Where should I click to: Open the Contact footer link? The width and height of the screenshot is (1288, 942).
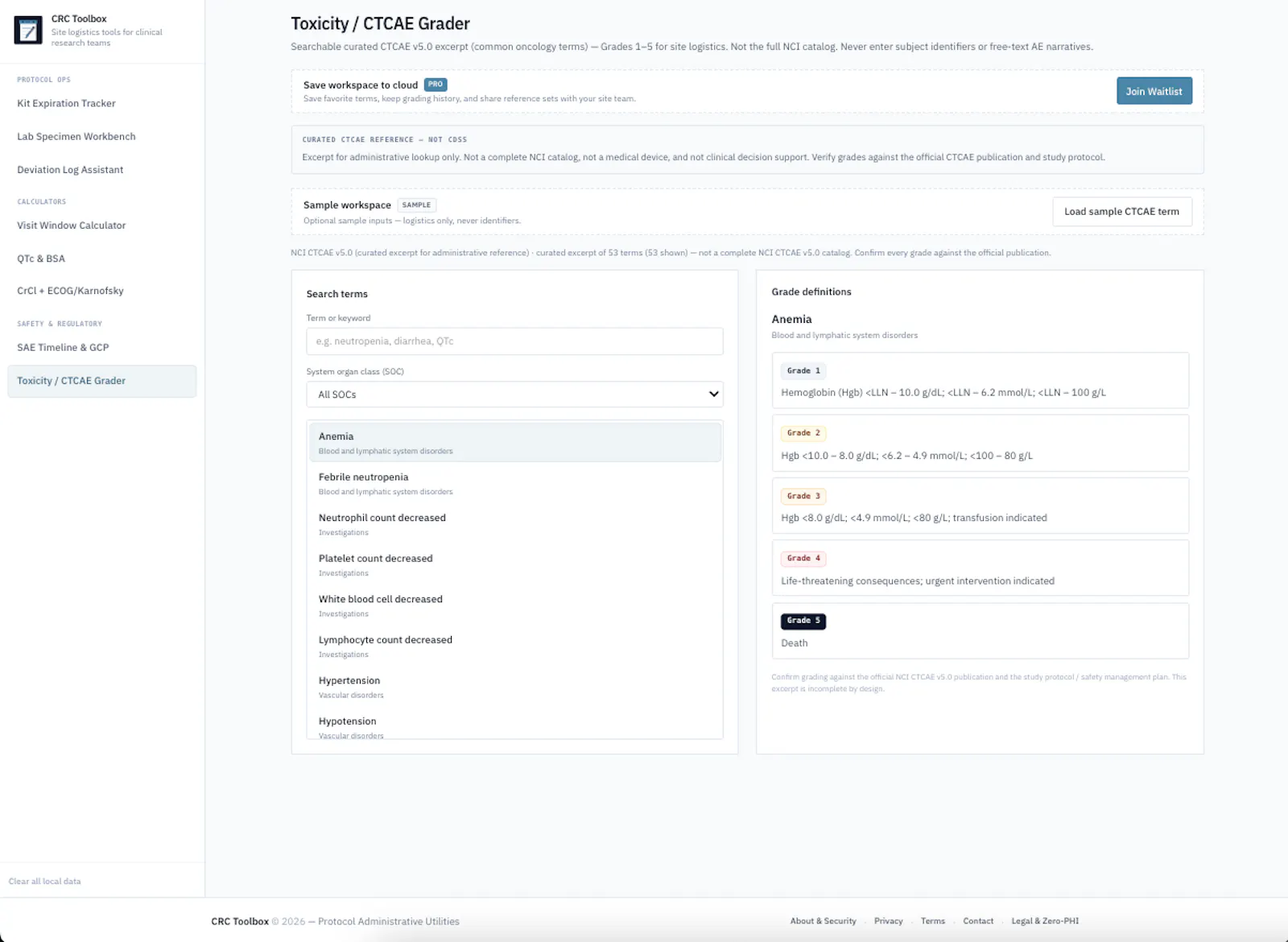pyautogui.click(x=978, y=921)
